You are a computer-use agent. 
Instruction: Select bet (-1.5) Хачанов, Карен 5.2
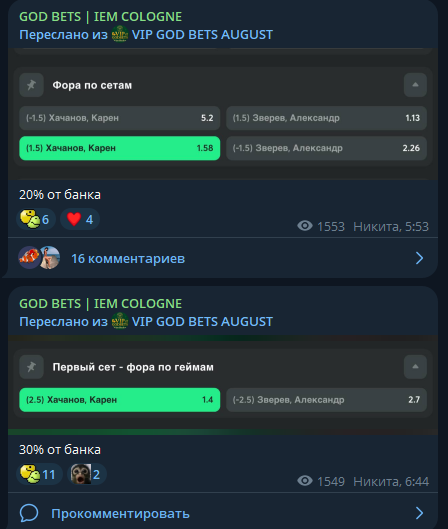(x=120, y=118)
